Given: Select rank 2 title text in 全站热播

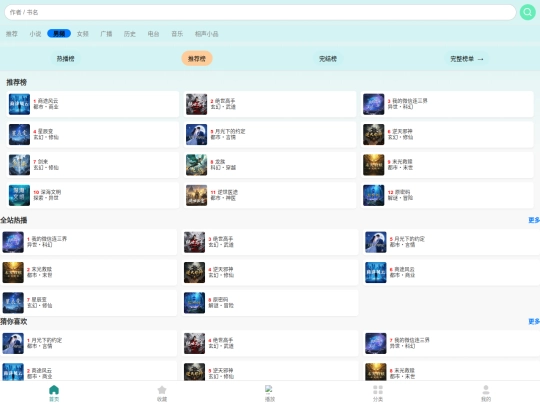Looking at the screenshot, I should click(x=41, y=269).
